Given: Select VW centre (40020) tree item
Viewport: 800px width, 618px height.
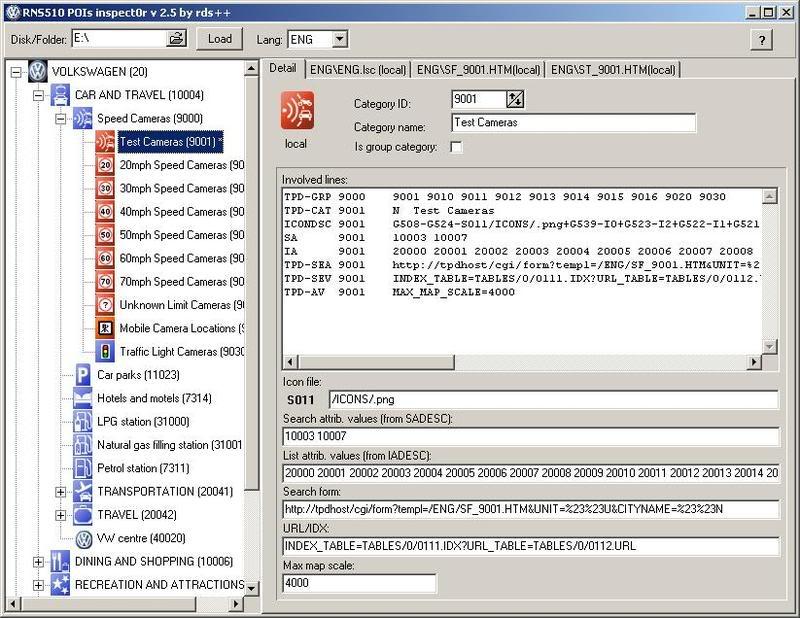Looking at the screenshot, I should [x=141, y=538].
